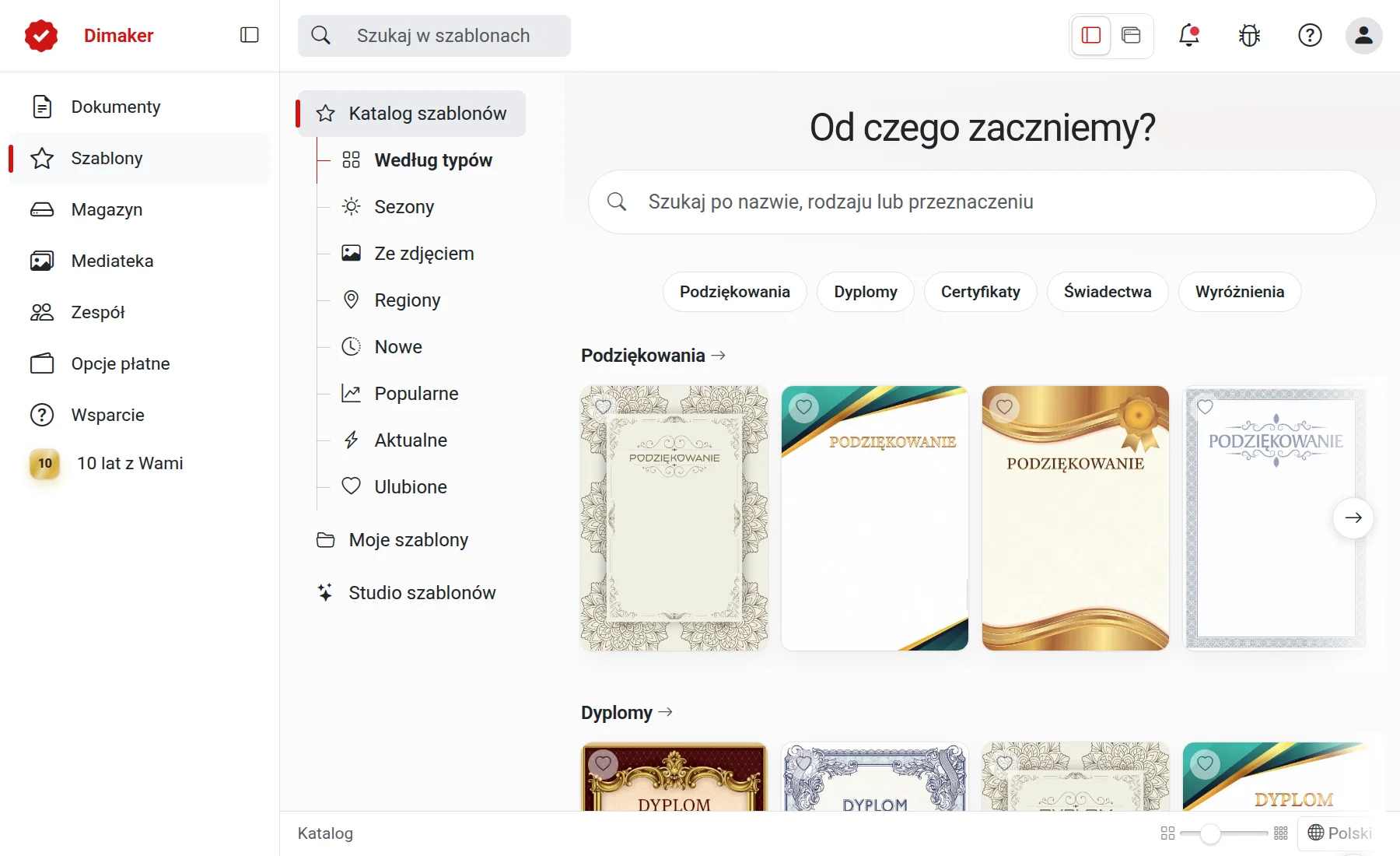The width and height of the screenshot is (1400, 856).
Task: Open Dokumenty in the sidebar
Action: pos(139,107)
